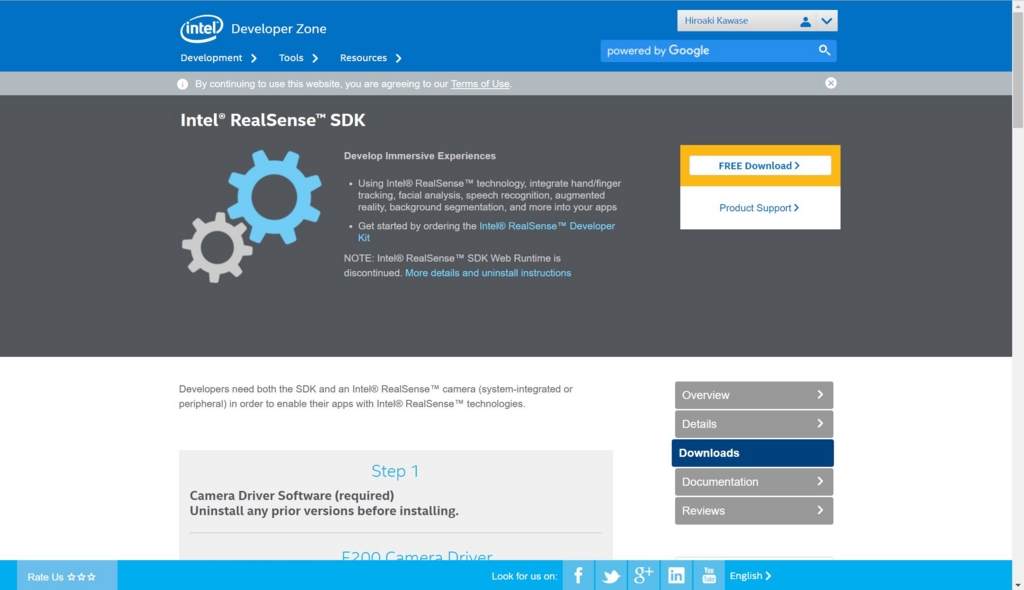Open Intel RealSense Developer Kit link

(547, 226)
